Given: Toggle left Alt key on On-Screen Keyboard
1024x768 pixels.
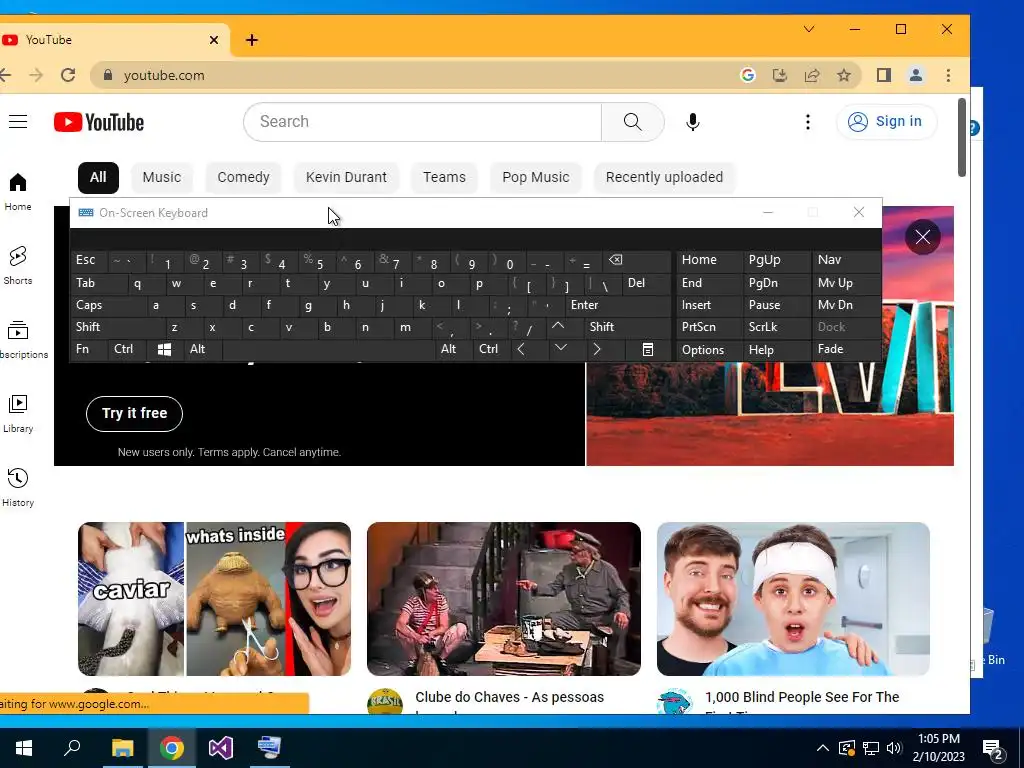Looking at the screenshot, I should 197,349.
